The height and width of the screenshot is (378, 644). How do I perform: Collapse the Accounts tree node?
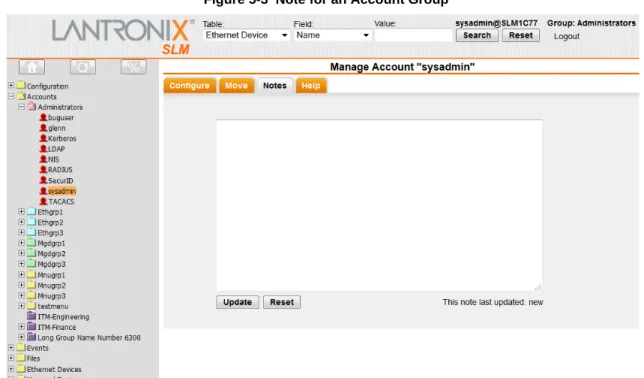pos(11,96)
